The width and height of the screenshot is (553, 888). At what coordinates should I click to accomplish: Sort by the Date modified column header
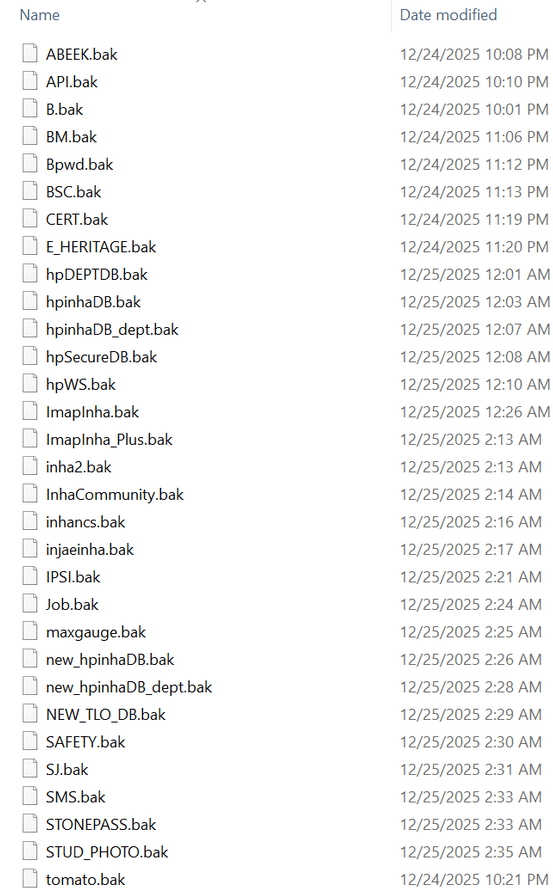[x=448, y=15]
